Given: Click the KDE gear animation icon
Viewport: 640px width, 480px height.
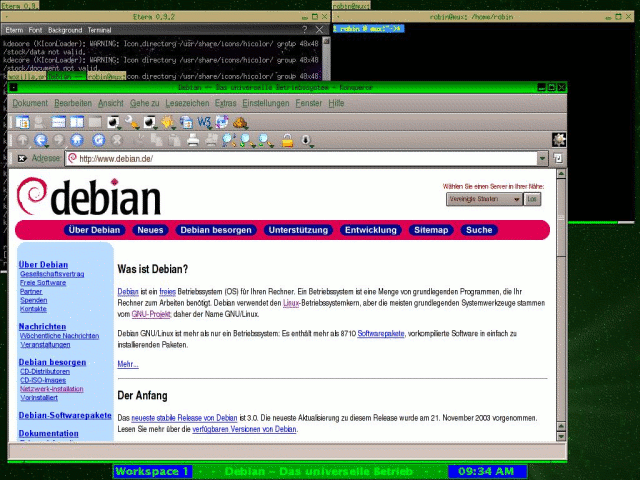Looking at the screenshot, I should [559, 140].
